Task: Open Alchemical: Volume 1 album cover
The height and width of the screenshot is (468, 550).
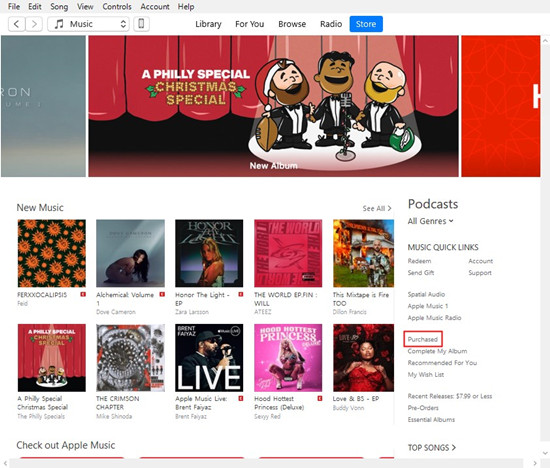Action: click(x=130, y=253)
